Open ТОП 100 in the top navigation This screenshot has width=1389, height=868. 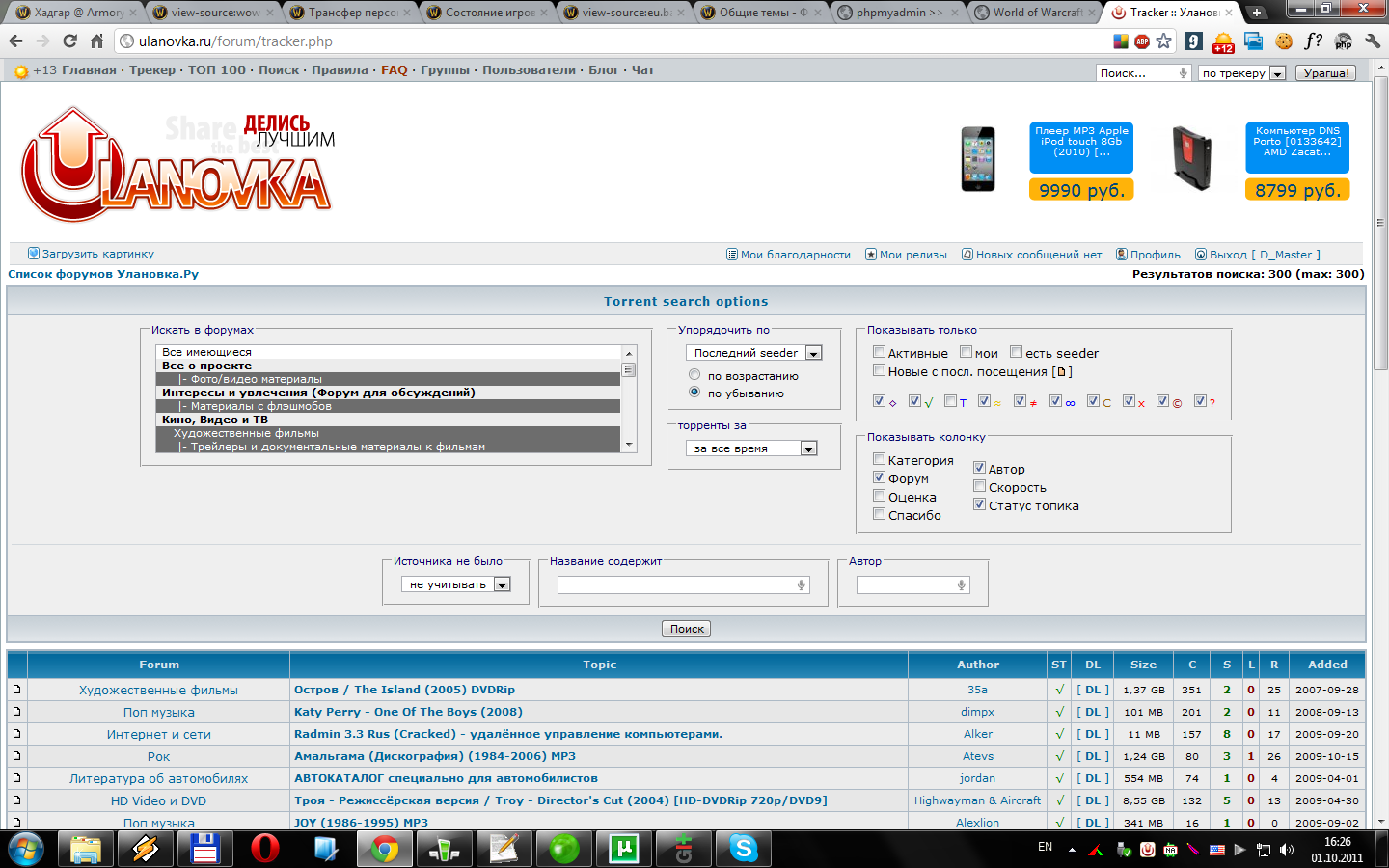(x=217, y=70)
